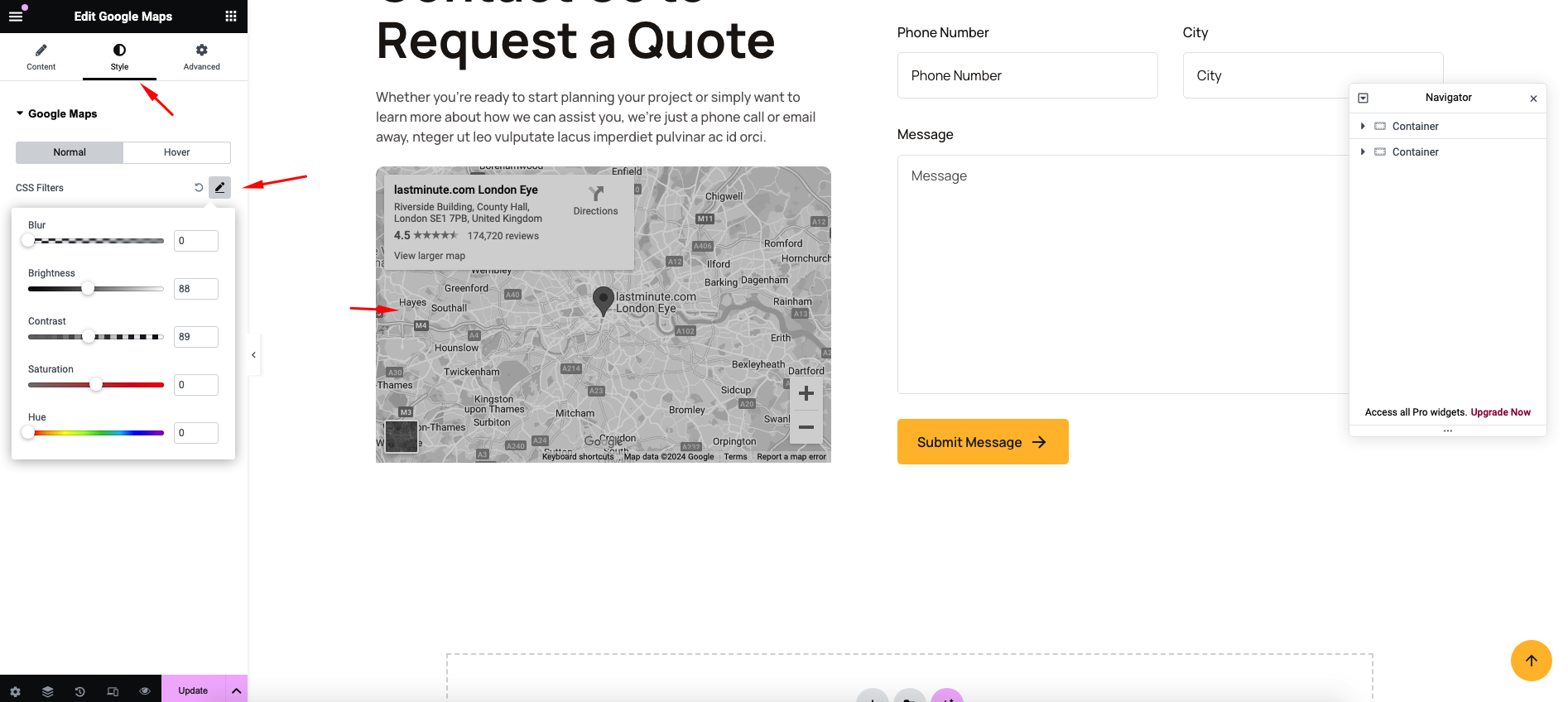Select the second Container row in Navigator
1568x702 pixels.
coord(1448,152)
